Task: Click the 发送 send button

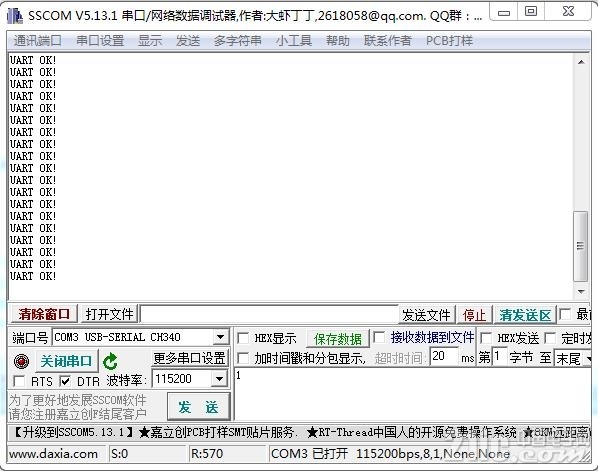Action: [198, 407]
